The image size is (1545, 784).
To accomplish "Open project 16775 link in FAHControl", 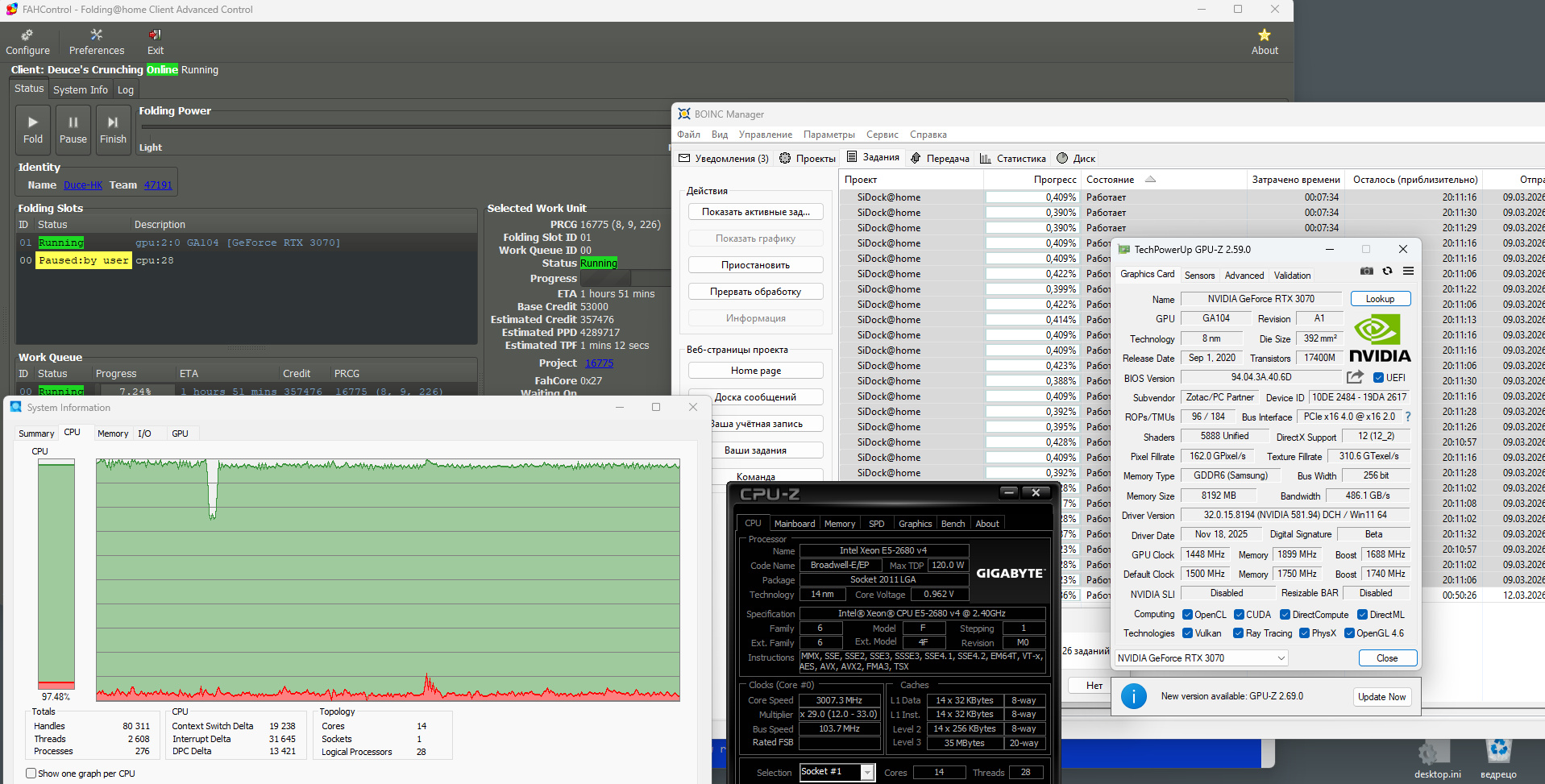I will [599, 363].
